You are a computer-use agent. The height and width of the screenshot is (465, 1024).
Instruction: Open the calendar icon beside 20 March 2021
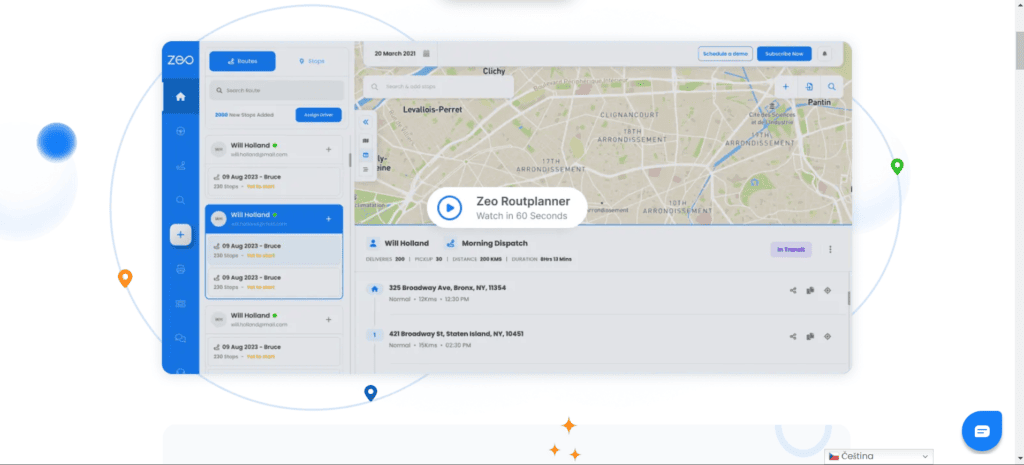[426, 54]
